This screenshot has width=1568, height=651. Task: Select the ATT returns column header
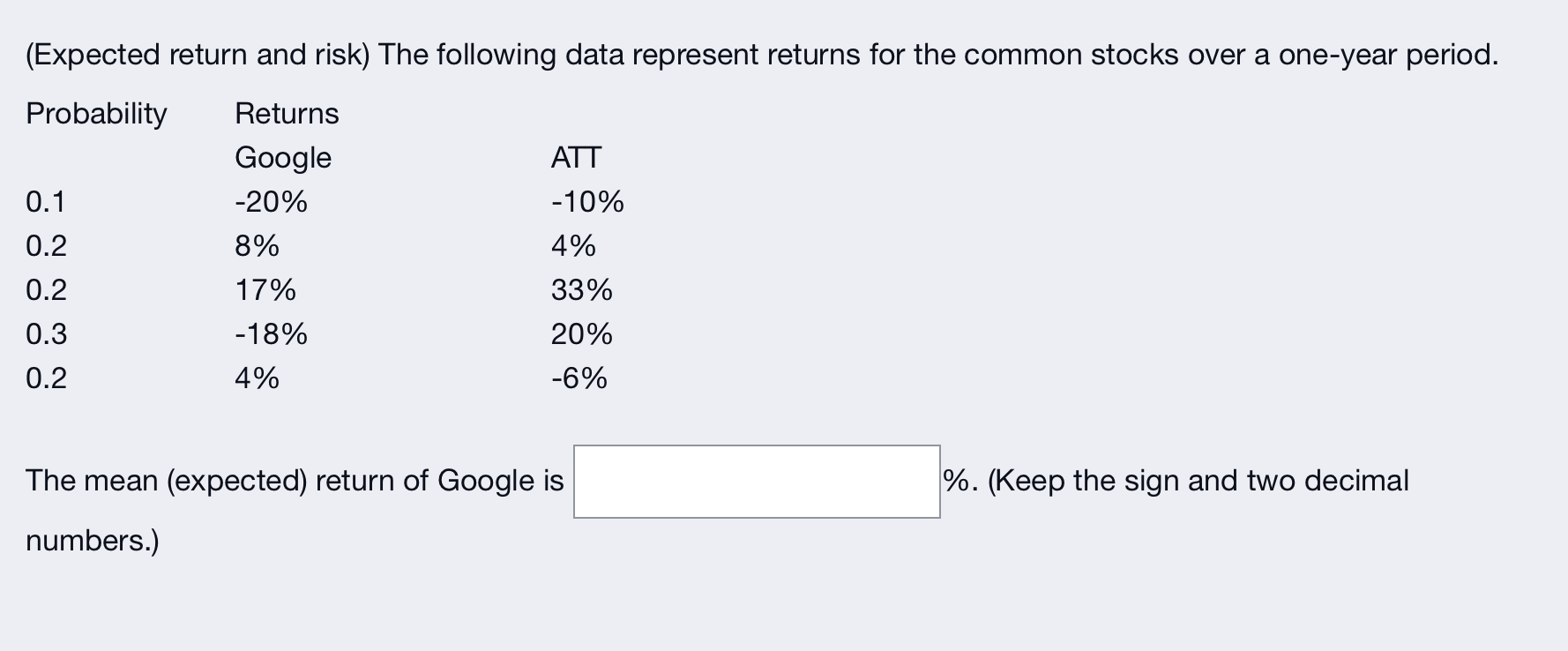577,158
